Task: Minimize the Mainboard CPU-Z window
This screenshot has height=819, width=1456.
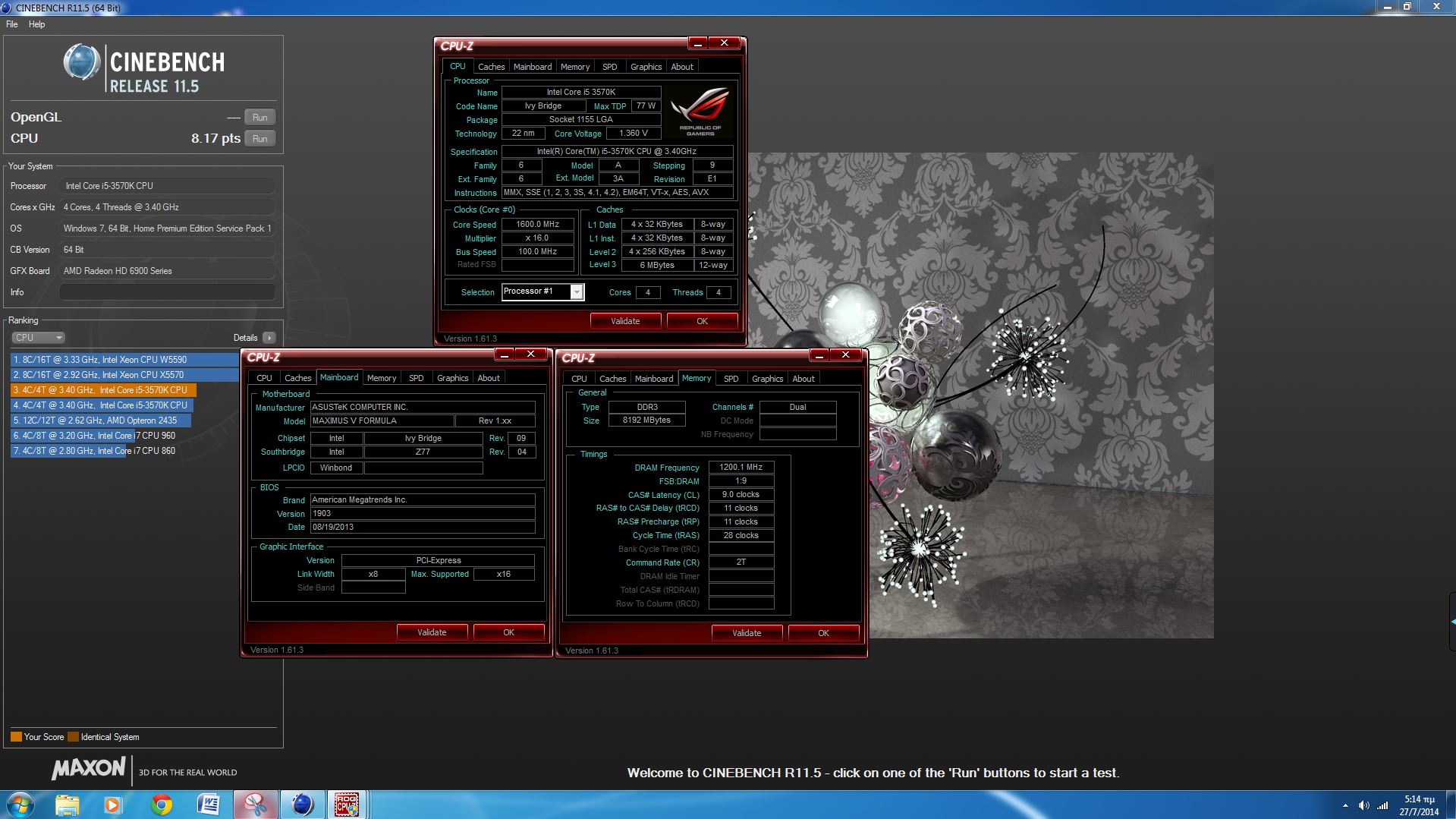Action: [x=504, y=354]
